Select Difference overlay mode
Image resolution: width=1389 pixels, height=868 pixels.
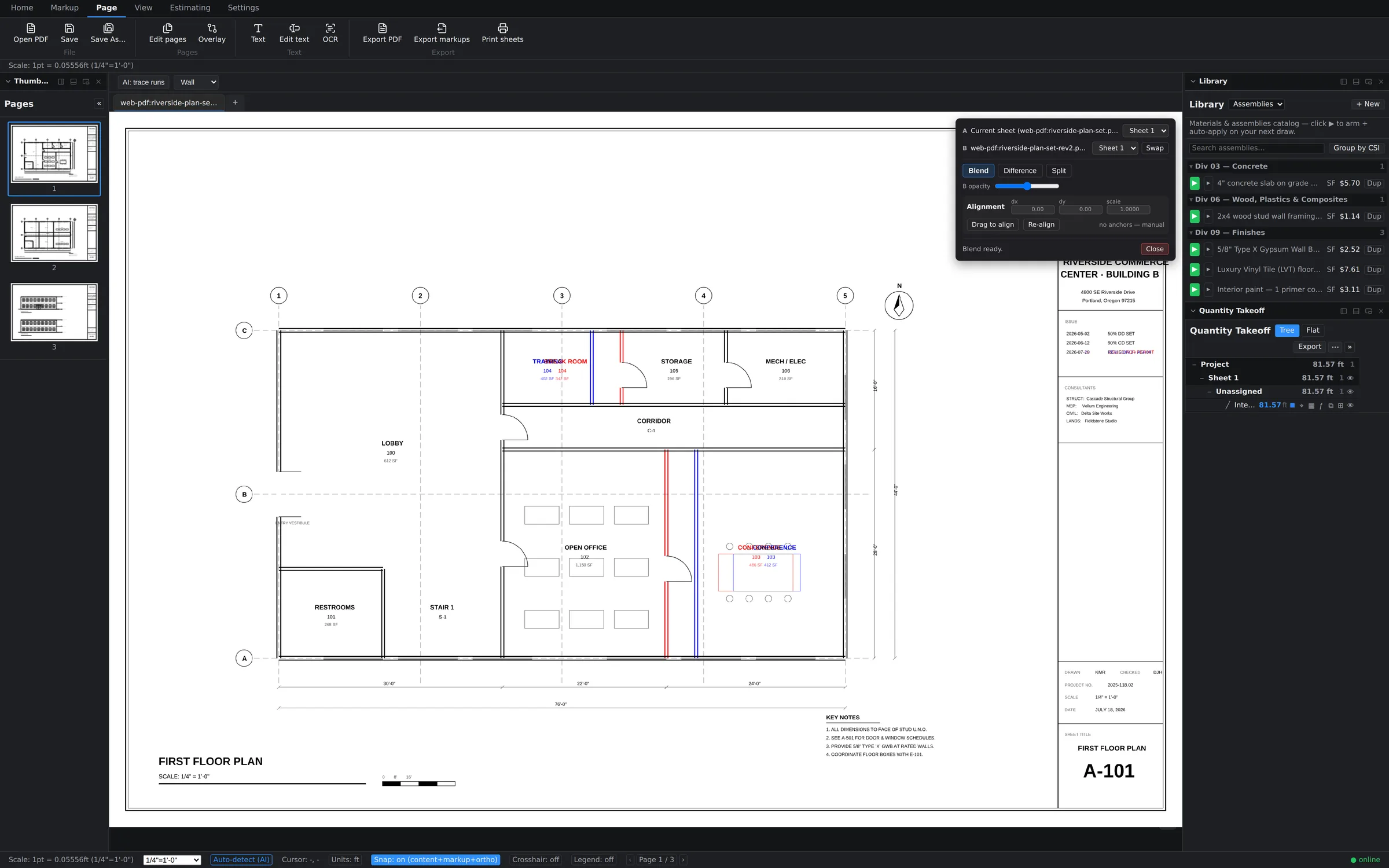pos(1020,171)
